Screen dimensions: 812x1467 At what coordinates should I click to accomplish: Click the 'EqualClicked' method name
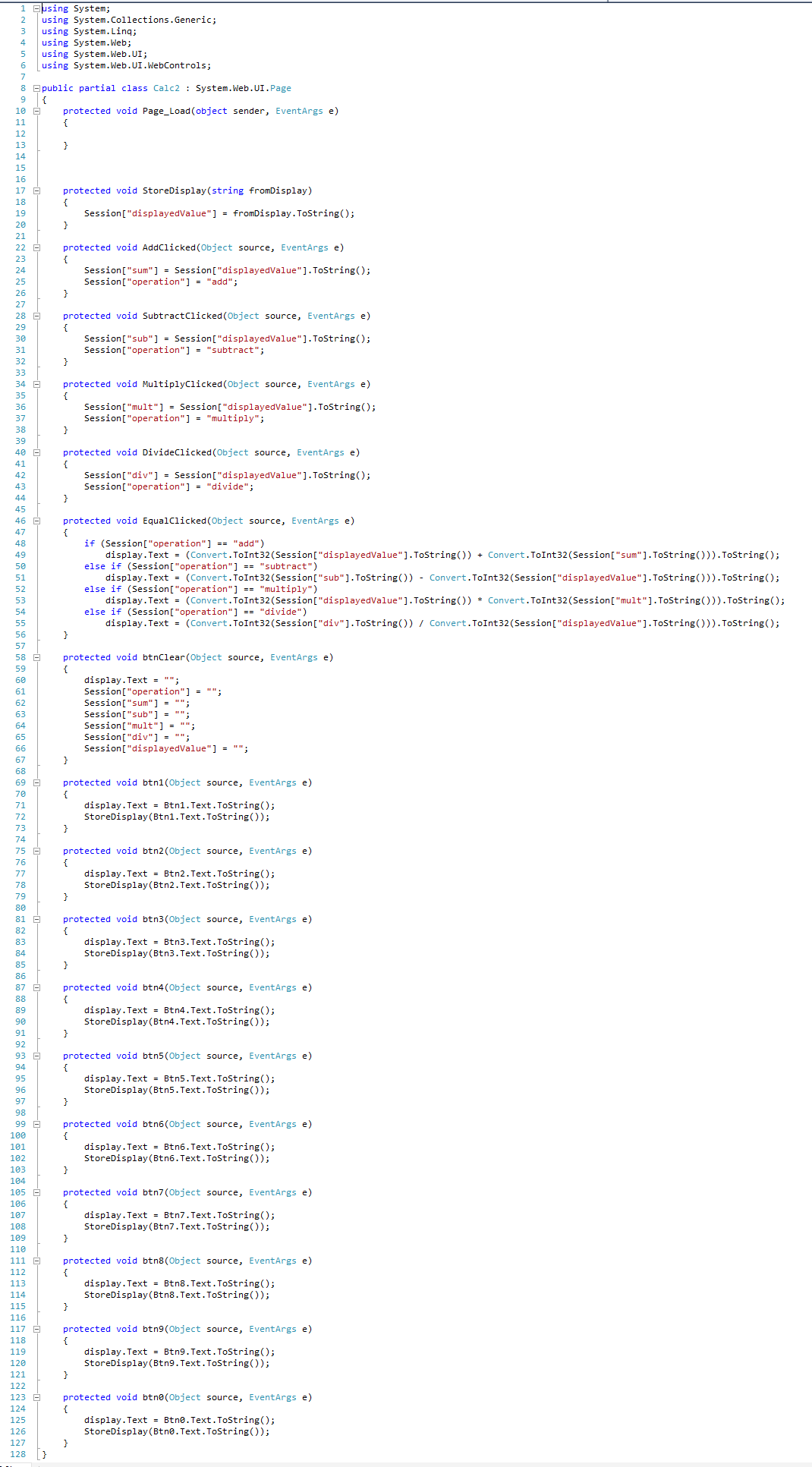(175, 521)
